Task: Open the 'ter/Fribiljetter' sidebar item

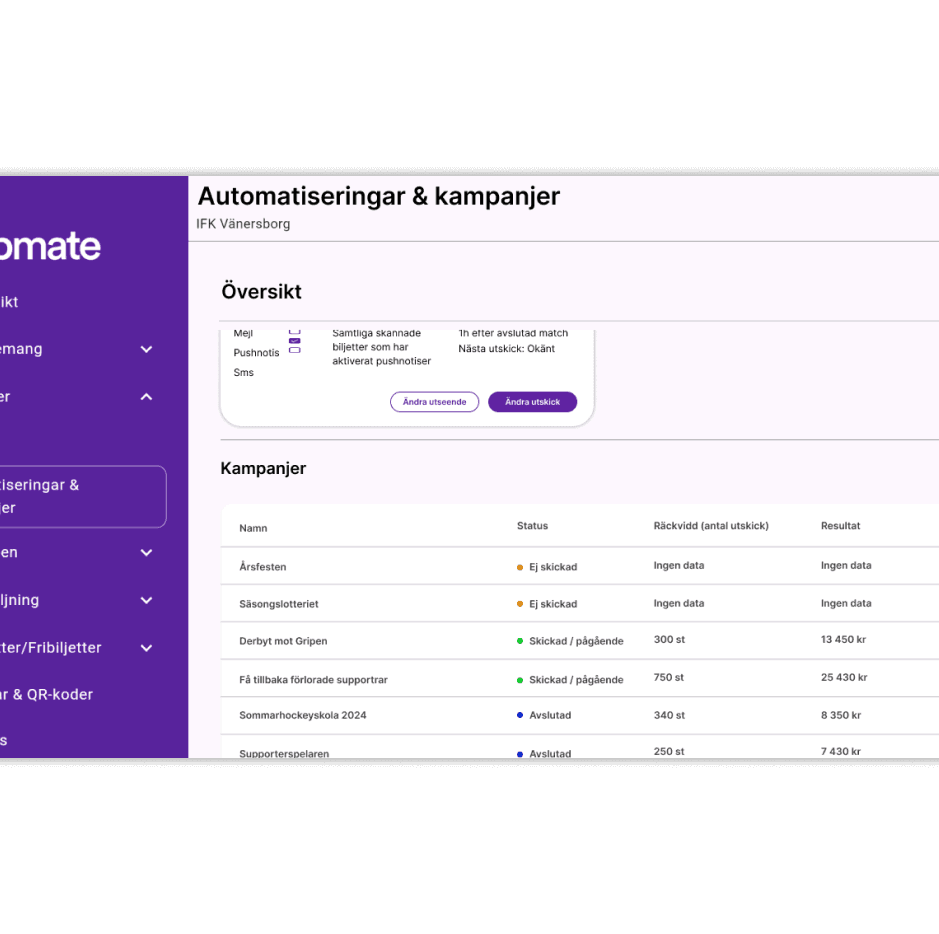Action: click(x=51, y=648)
